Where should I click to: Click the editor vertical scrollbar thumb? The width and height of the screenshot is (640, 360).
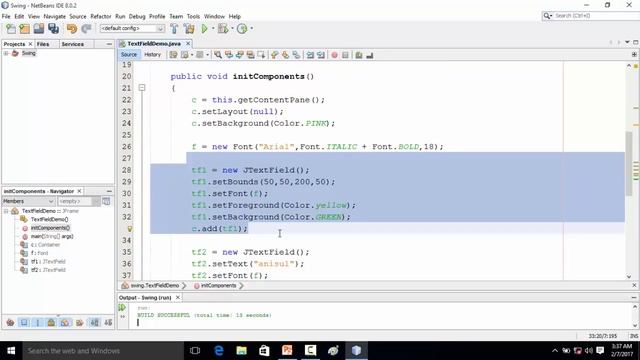click(x=629, y=163)
